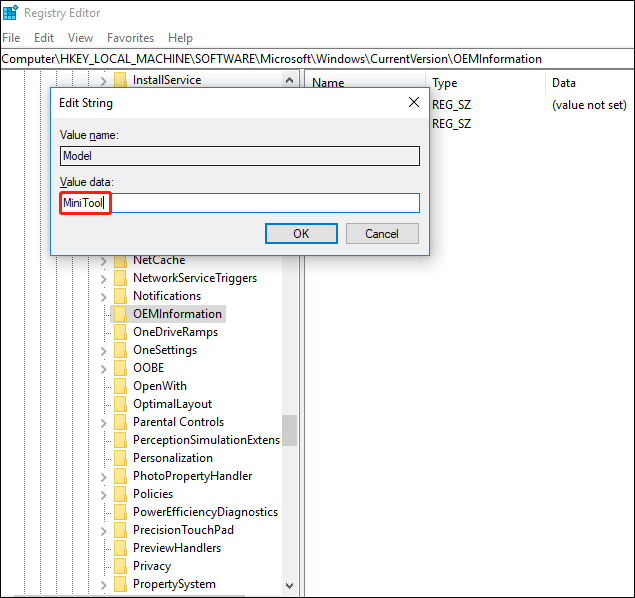Image resolution: width=635 pixels, height=598 pixels.
Task: Expand the PropertySystem tree node
Action: tap(103, 584)
